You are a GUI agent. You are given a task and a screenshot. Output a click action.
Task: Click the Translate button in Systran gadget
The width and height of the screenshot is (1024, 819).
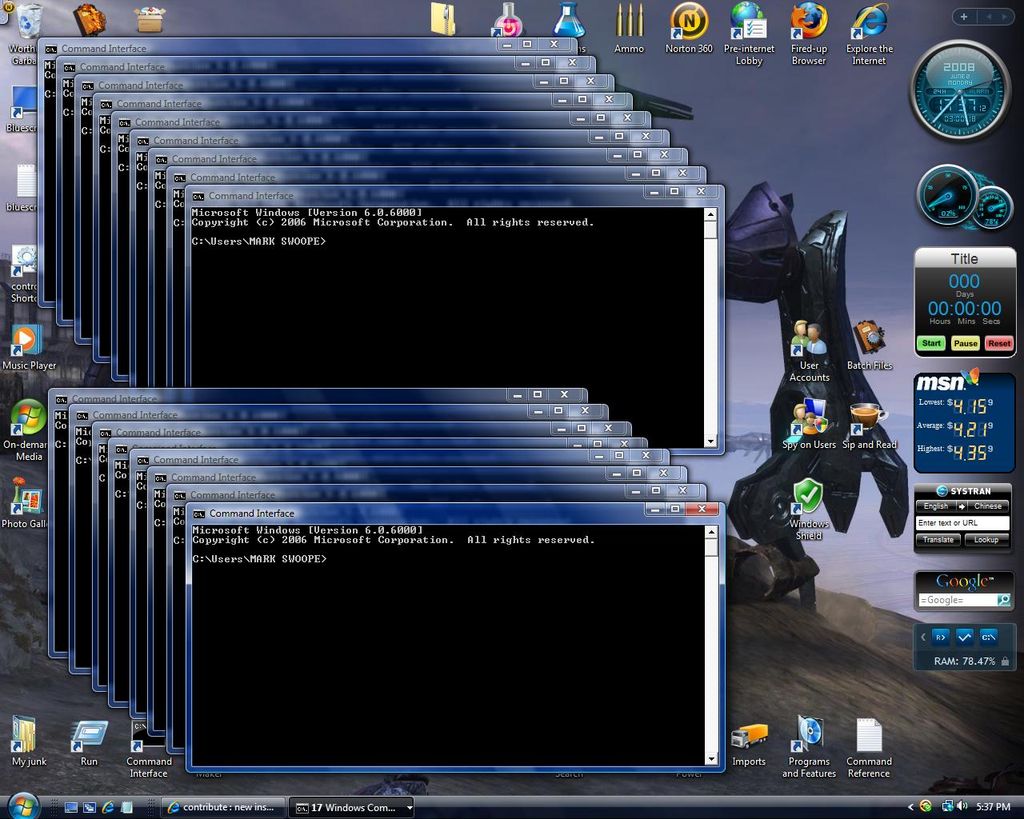click(938, 539)
